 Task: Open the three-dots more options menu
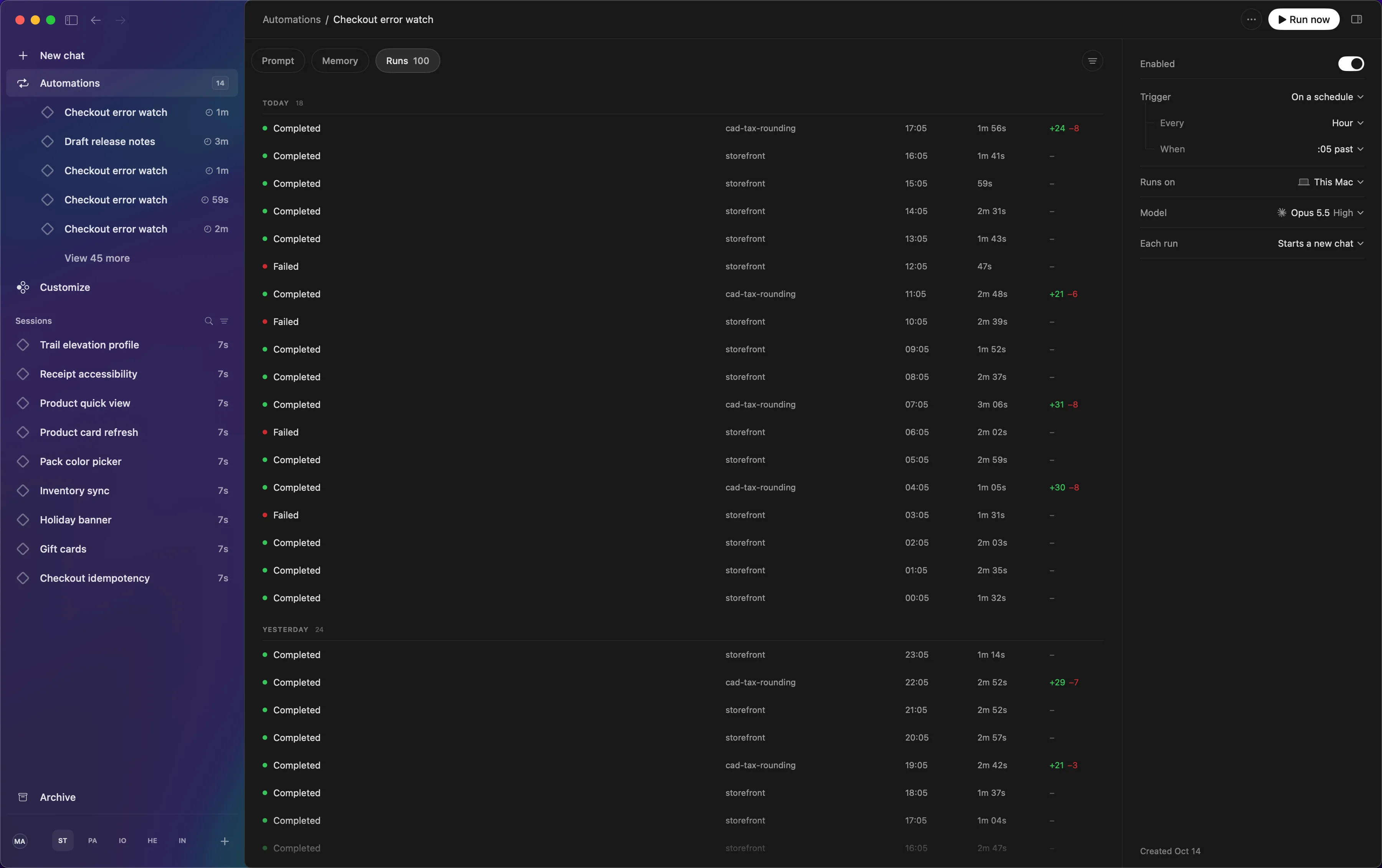(x=1251, y=20)
